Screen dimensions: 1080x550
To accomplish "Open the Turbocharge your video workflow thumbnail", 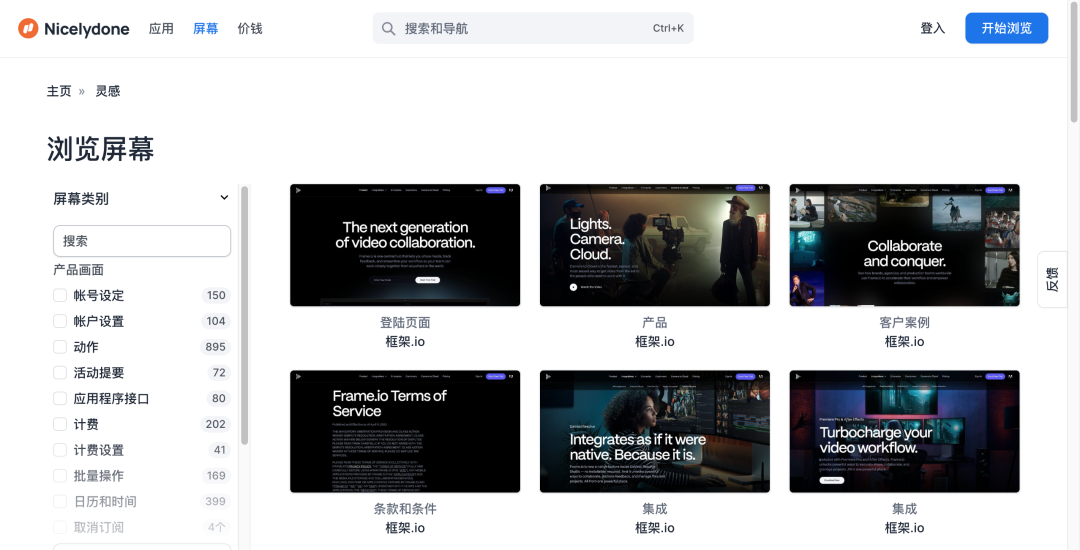I will pos(904,432).
